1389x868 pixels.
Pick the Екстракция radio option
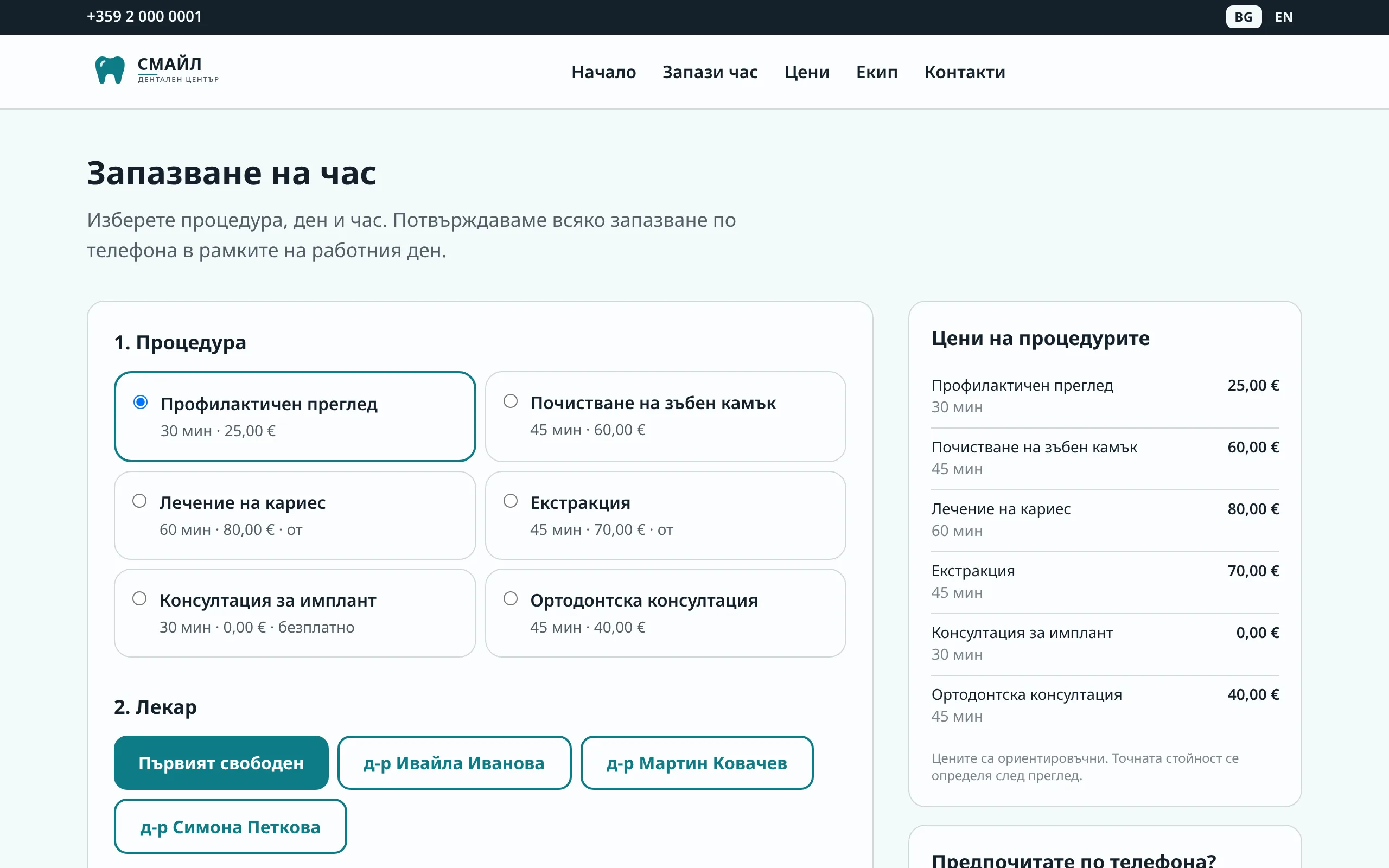(510, 501)
